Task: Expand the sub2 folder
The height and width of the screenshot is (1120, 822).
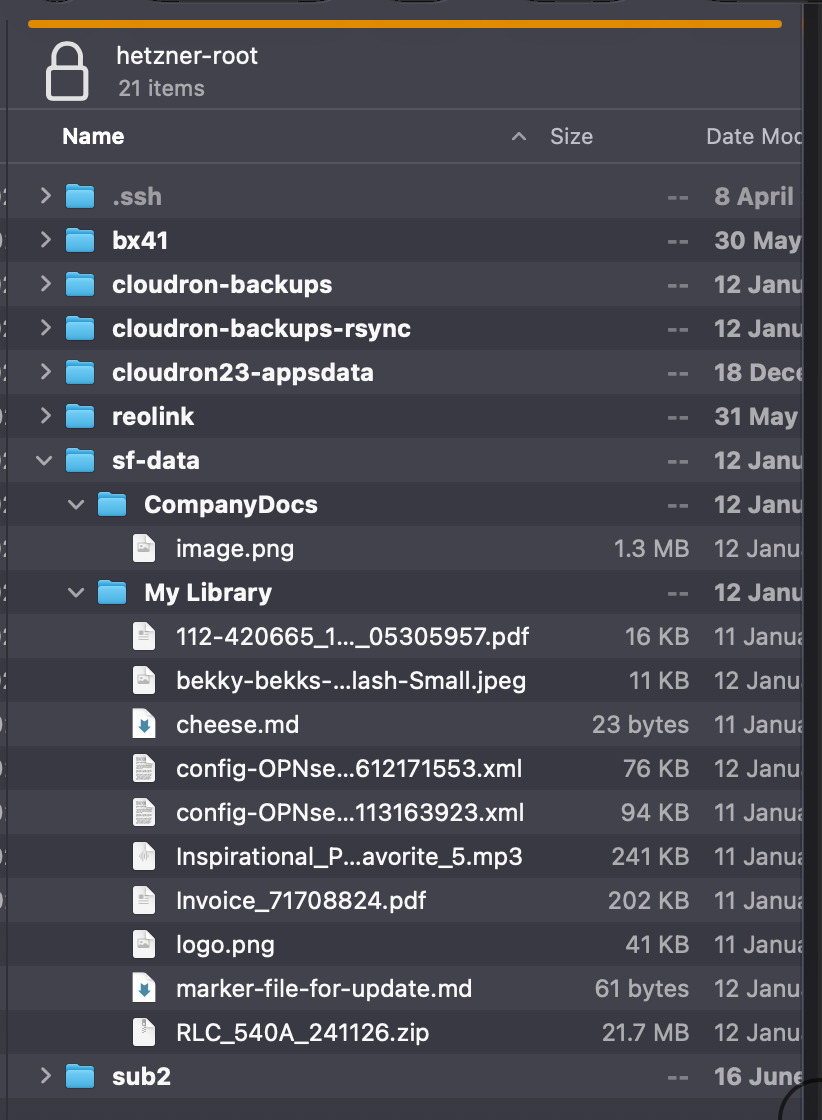Action: (45, 1076)
